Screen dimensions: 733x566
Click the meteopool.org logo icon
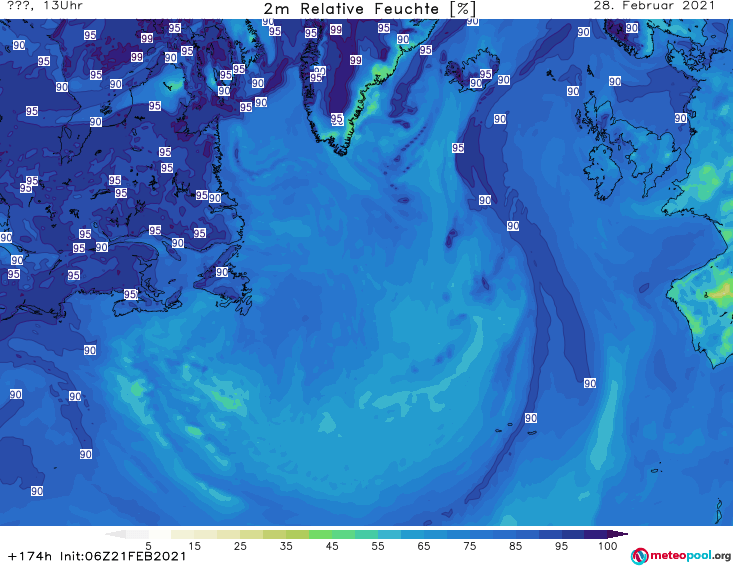coord(639,556)
